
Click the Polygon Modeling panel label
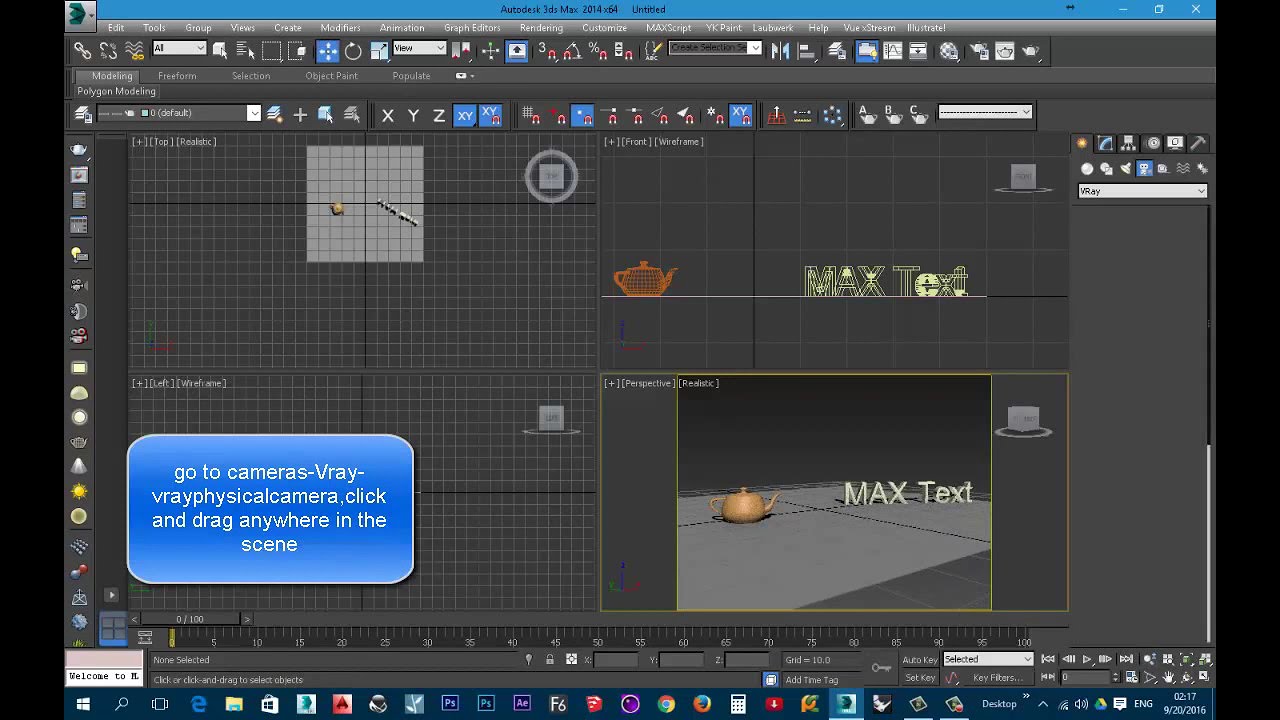pyautogui.click(x=117, y=91)
